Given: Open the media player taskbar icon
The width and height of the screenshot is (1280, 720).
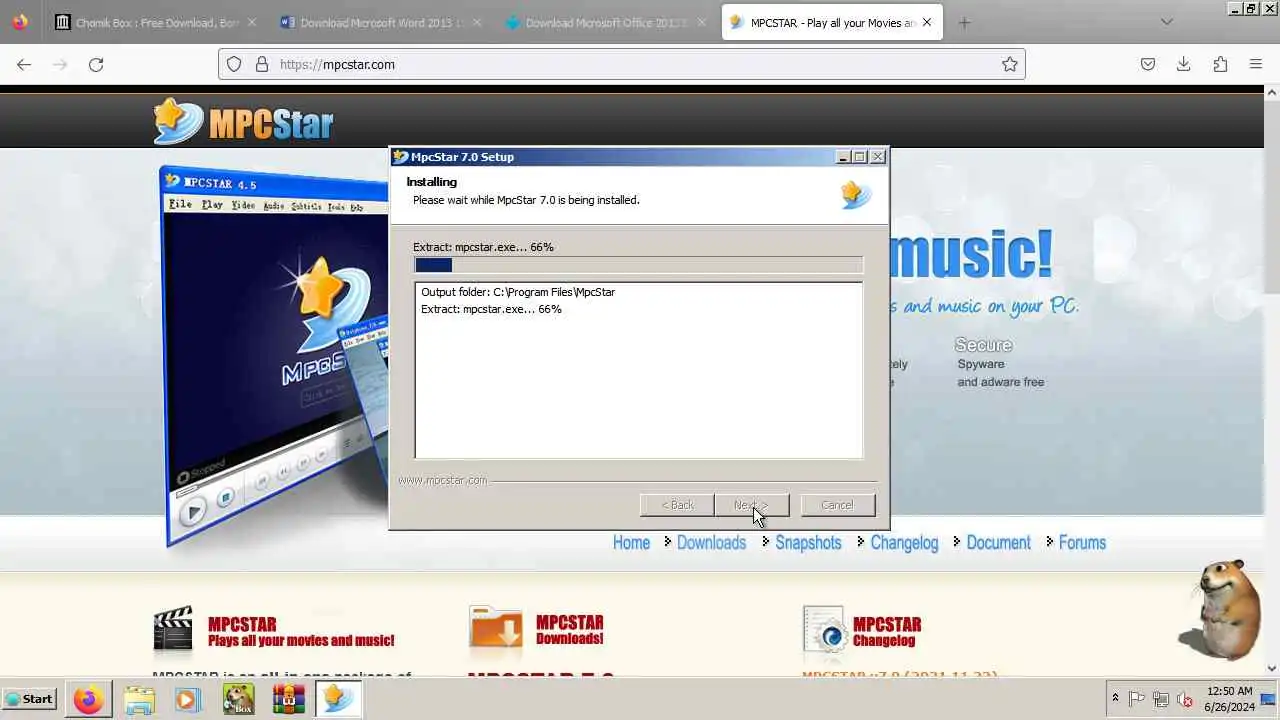Looking at the screenshot, I should tap(188, 699).
